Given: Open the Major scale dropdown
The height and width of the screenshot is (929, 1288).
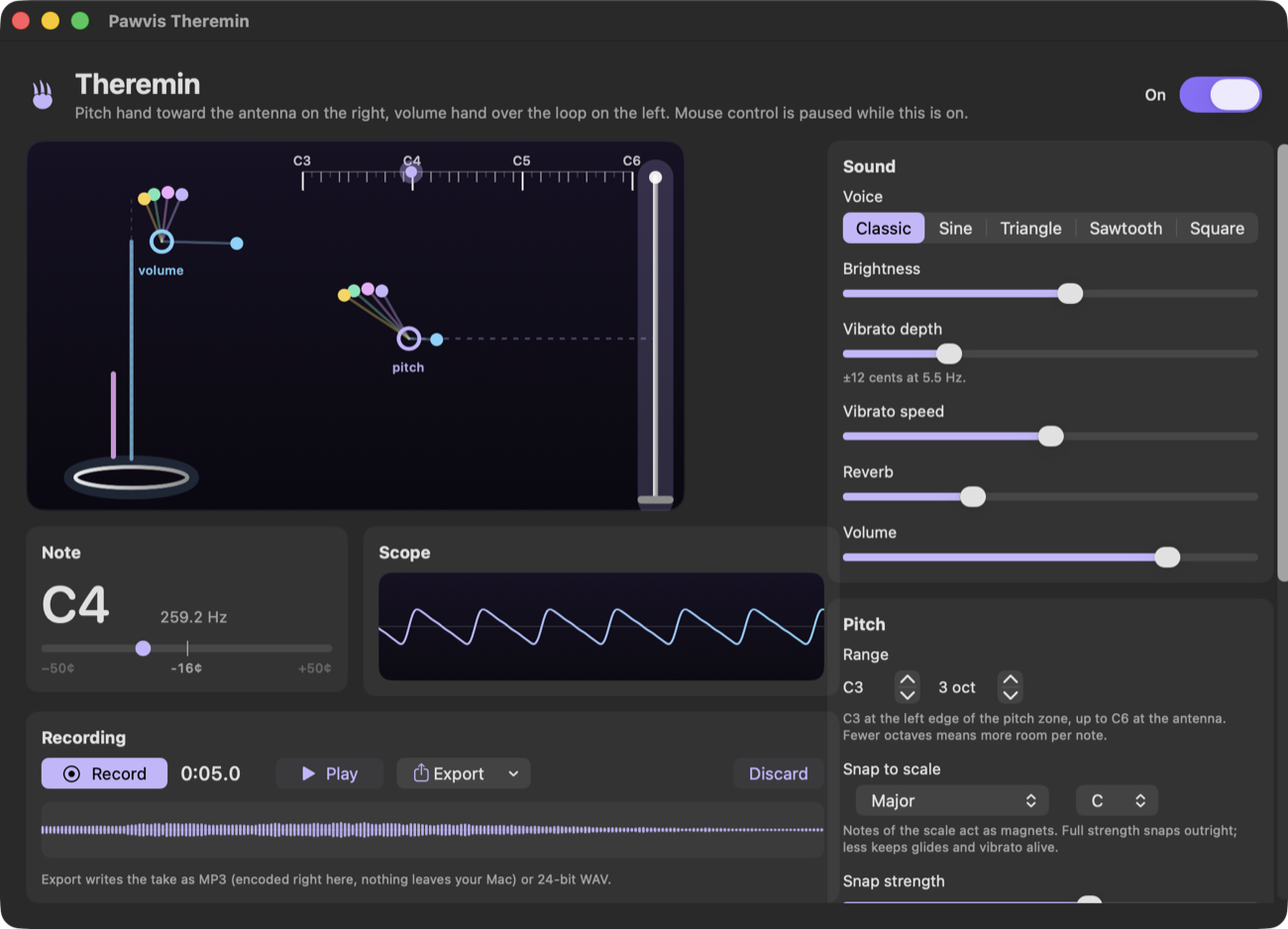Looking at the screenshot, I should (x=952, y=800).
